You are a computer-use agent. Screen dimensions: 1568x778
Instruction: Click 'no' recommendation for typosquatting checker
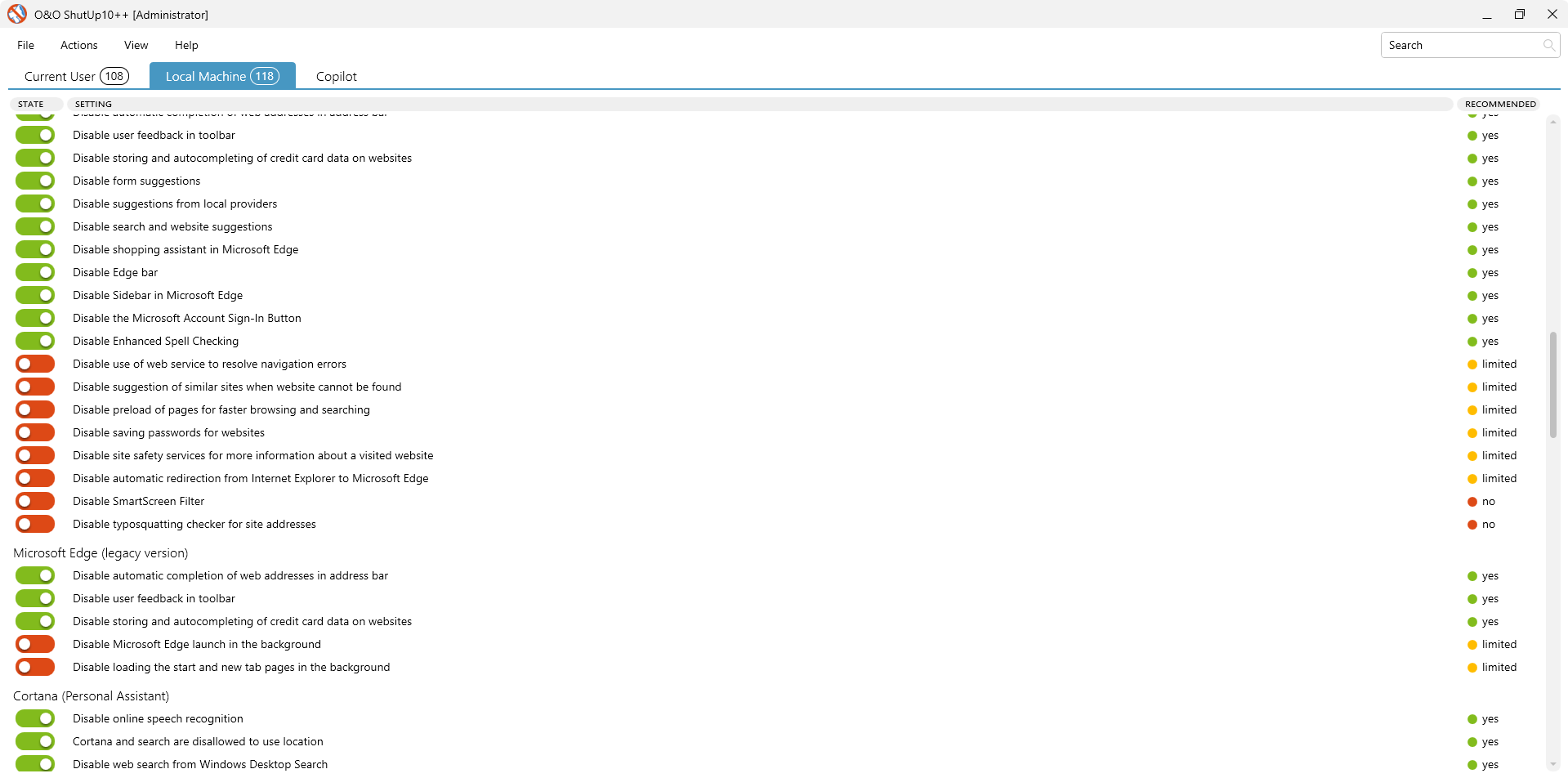pyautogui.click(x=1481, y=524)
